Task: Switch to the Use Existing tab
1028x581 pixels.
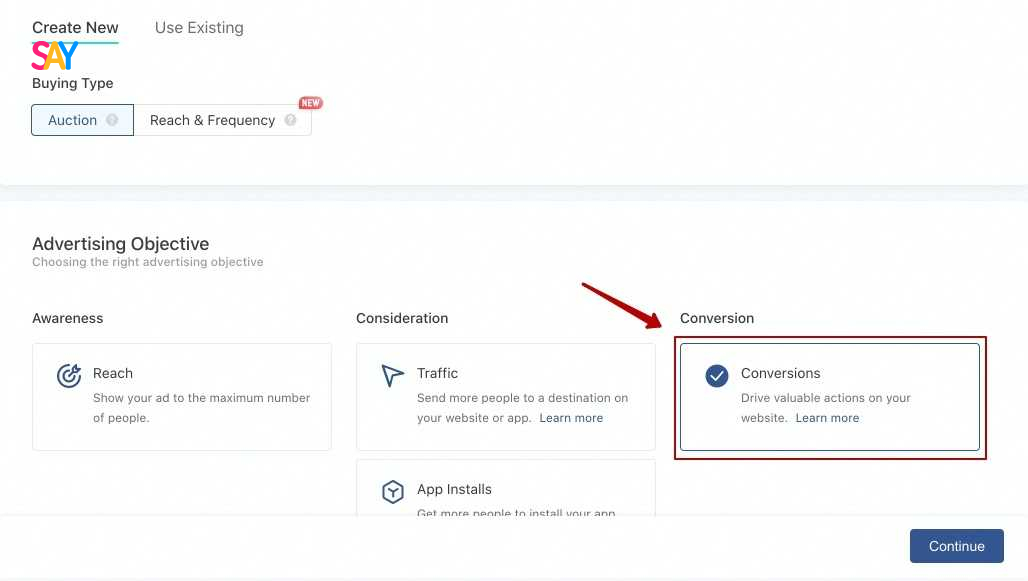Action: point(199,28)
